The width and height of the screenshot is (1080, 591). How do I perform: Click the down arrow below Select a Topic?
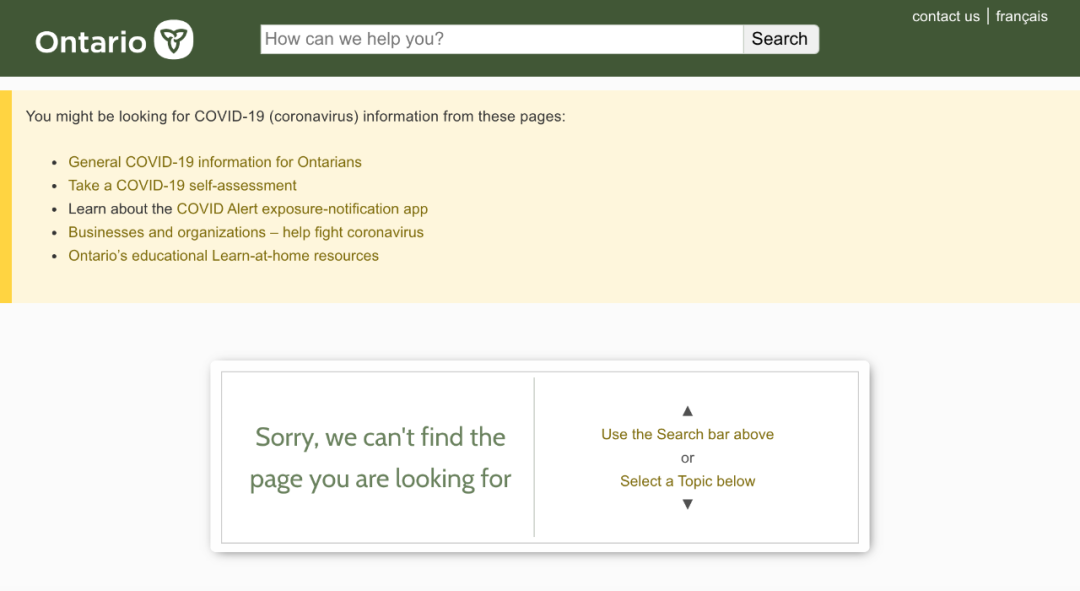(x=687, y=504)
